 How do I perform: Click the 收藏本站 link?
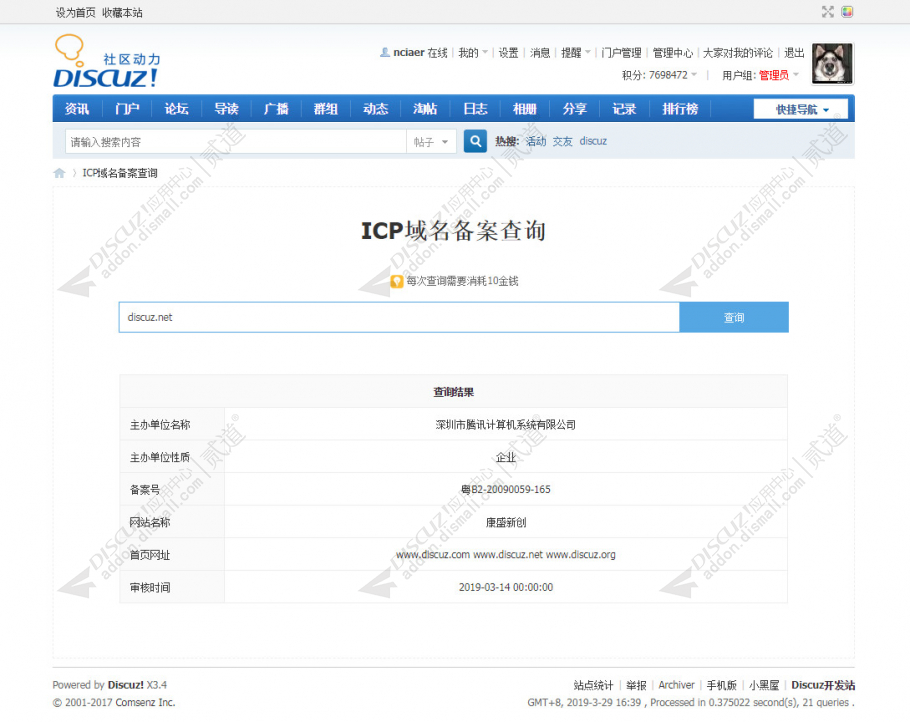[x=122, y=13]
